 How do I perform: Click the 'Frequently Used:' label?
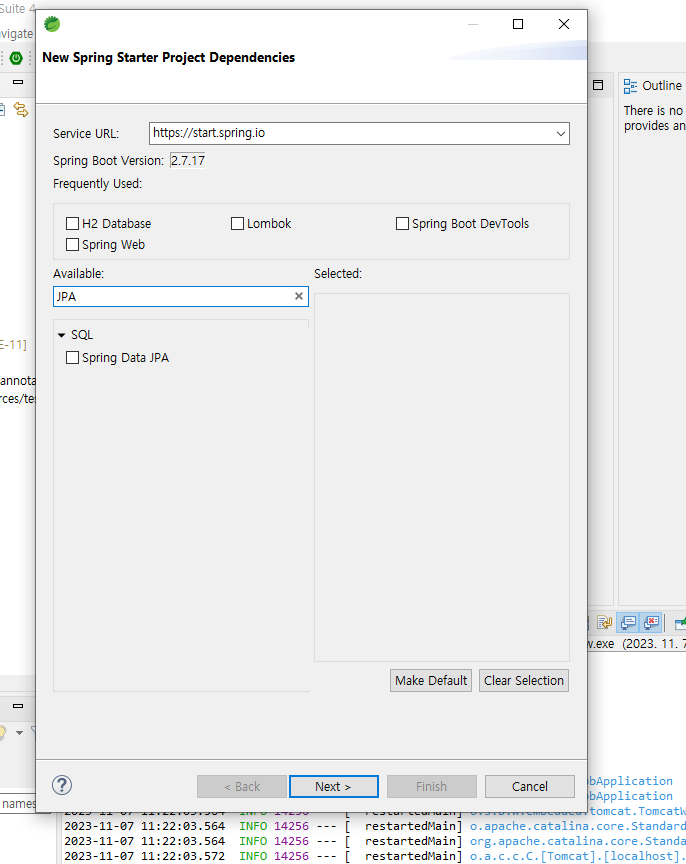(98, 183)
